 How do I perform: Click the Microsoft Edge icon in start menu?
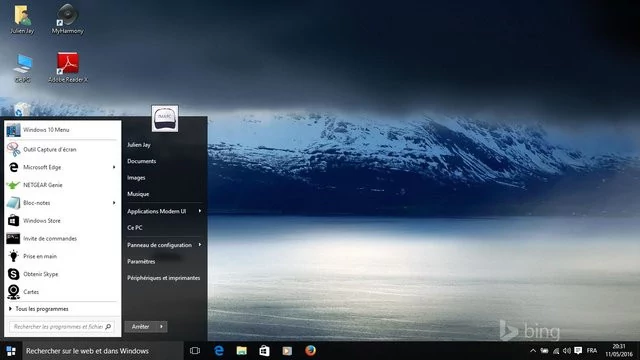(x=13, y=167)
